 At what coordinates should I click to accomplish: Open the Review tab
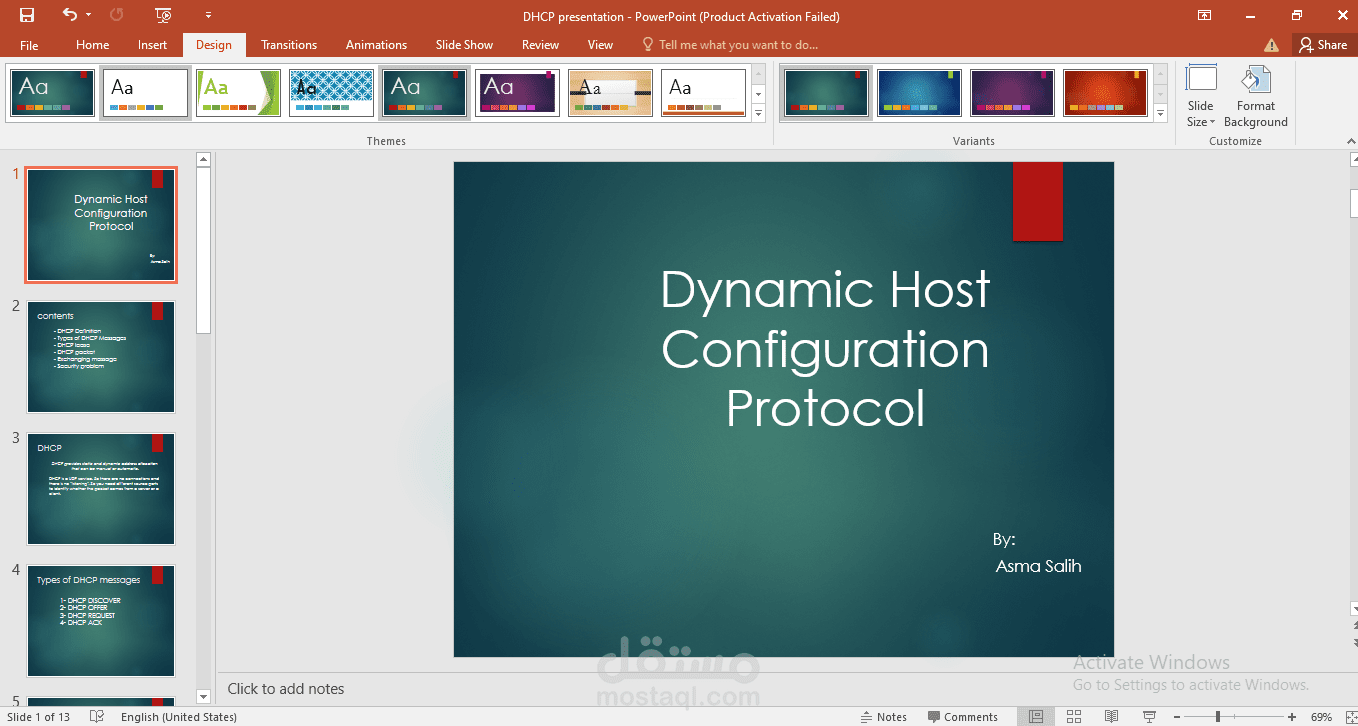click(540, 45)
